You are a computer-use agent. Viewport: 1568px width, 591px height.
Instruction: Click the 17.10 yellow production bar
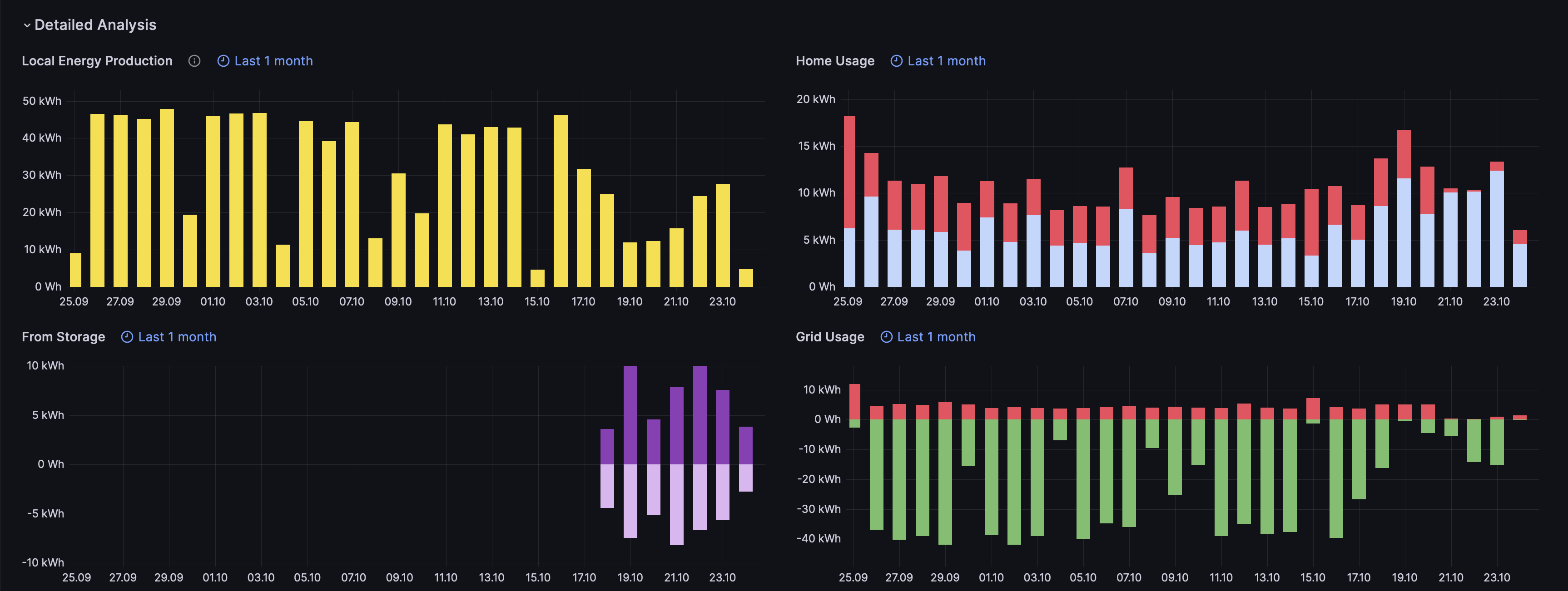tap(583, 228)
